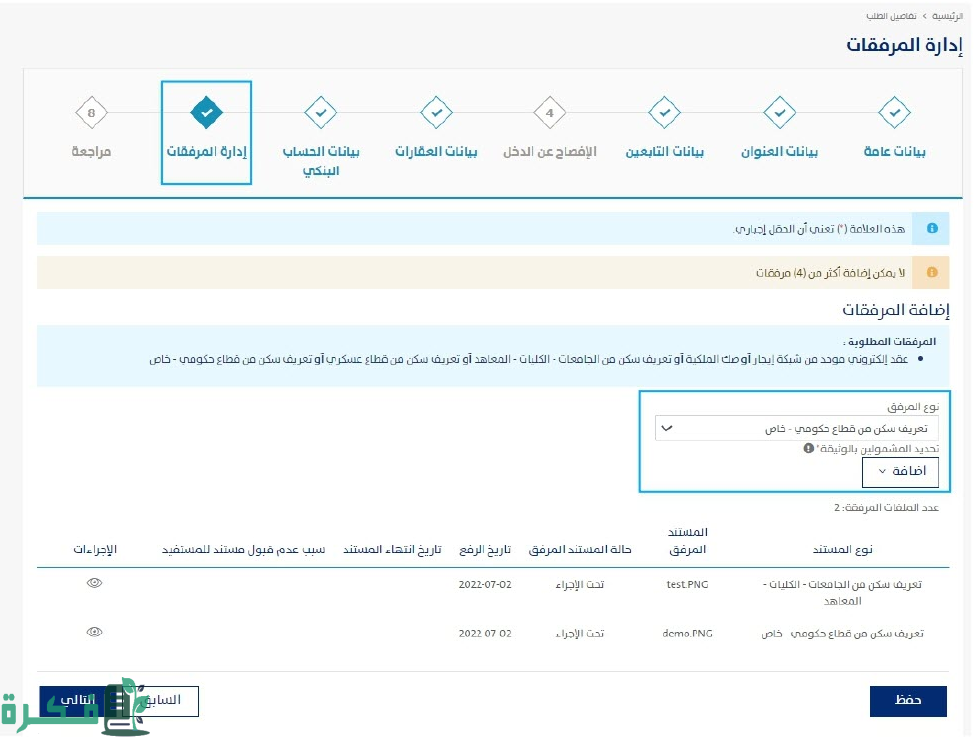
Task: Click the تحت الإجراء status in test.PNG row
Action: coord(580,585)
